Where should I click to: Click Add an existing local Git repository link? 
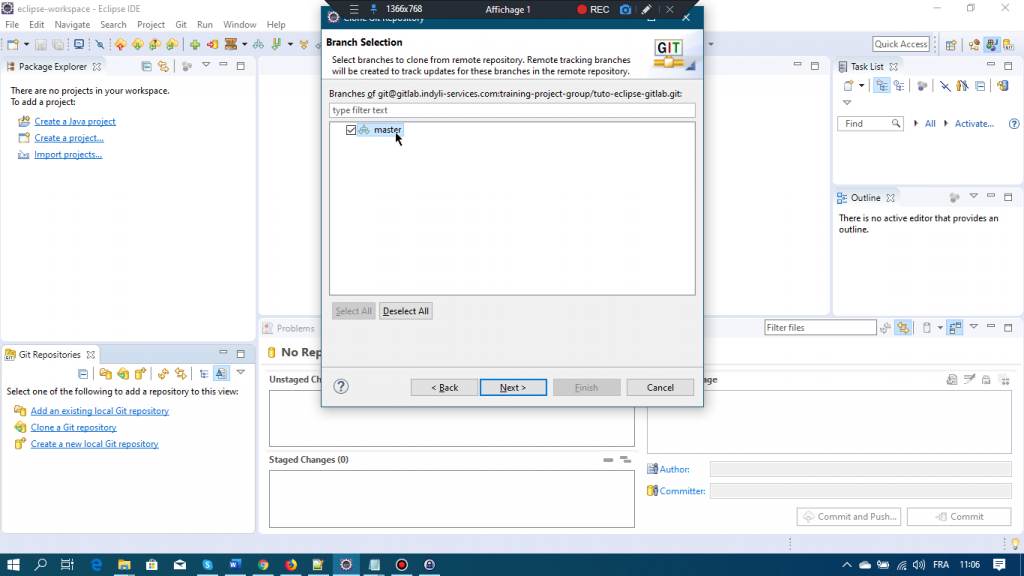click(x=99, y=411)
